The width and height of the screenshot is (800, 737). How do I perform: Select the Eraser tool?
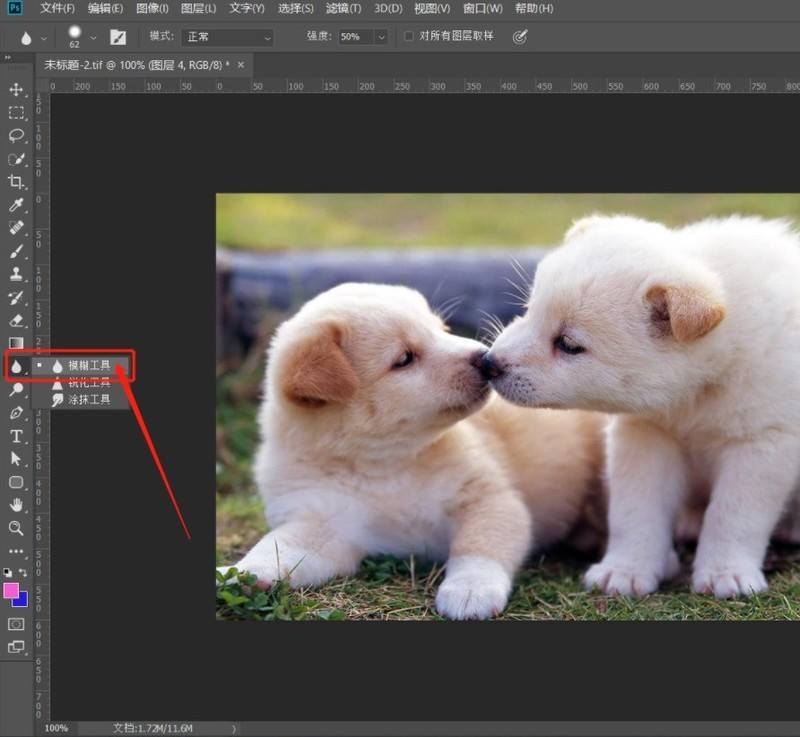click(x=16, y=321)
